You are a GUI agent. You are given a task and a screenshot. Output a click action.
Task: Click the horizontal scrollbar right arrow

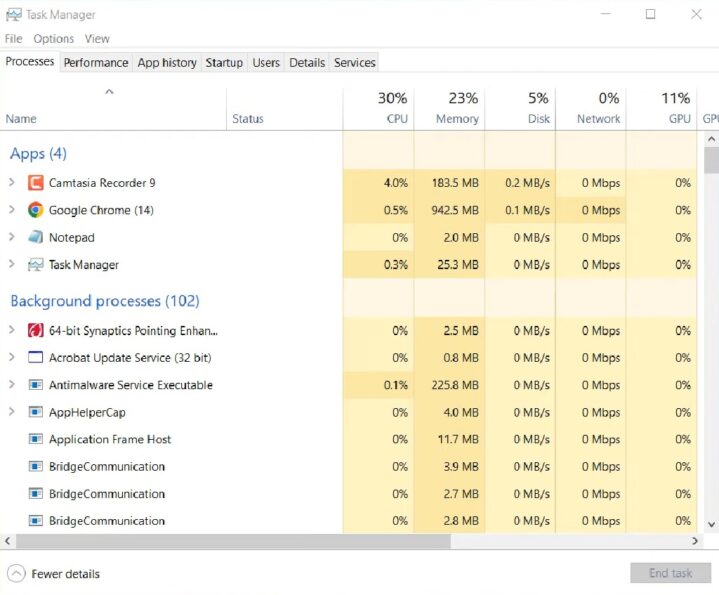[x=695, y=541]
